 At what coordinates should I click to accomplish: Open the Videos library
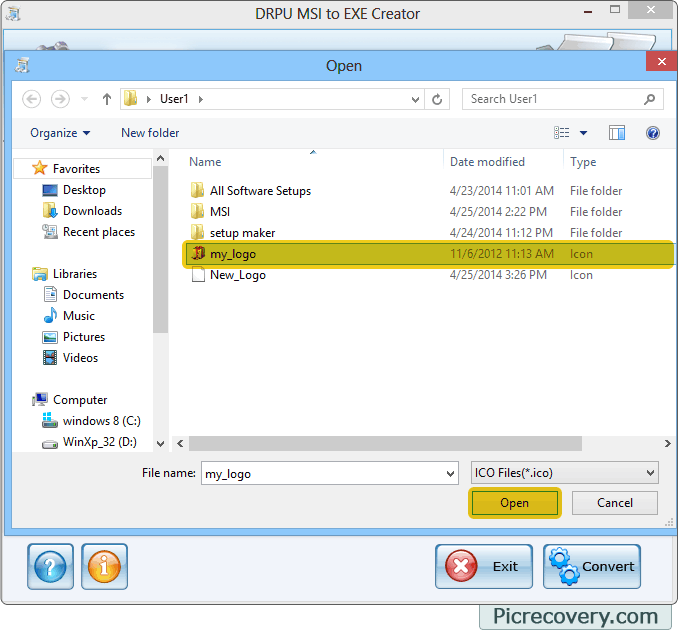point(80,358)
